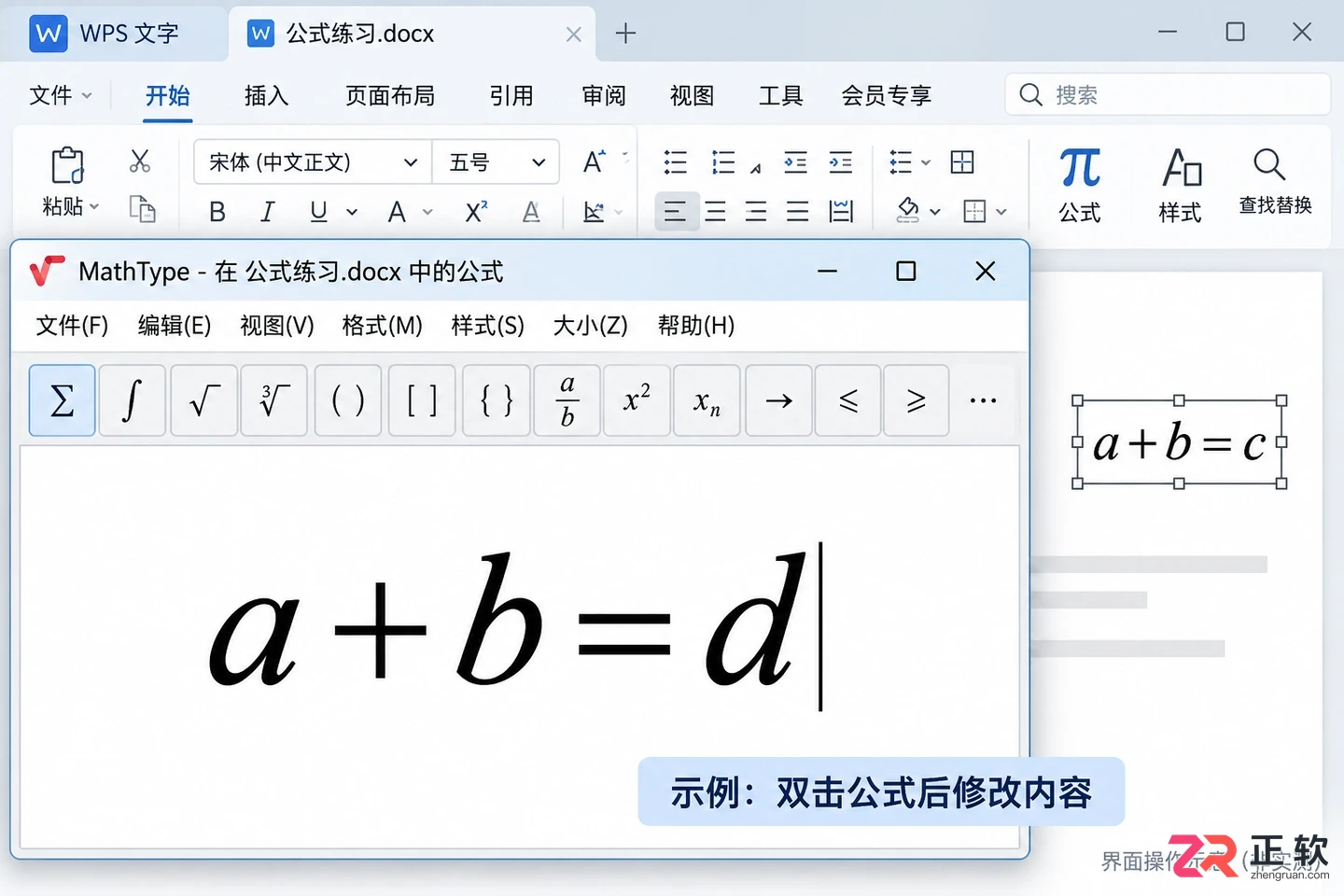Insert an integral template in MathType

click(x=133, y=400)
